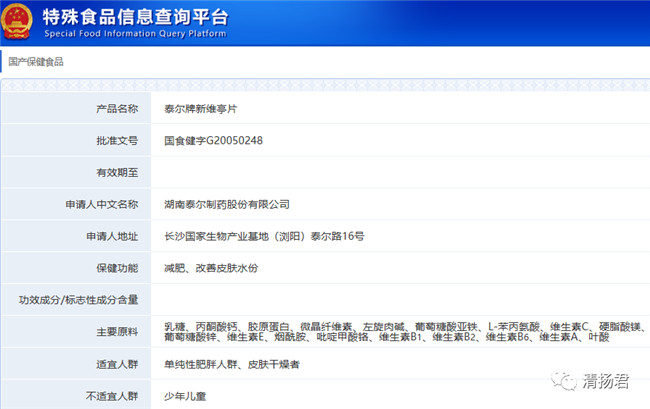Select function text 减肥、改善皮肤水份
This screenshot has height=409, width=650.
[x=211, y=268]
